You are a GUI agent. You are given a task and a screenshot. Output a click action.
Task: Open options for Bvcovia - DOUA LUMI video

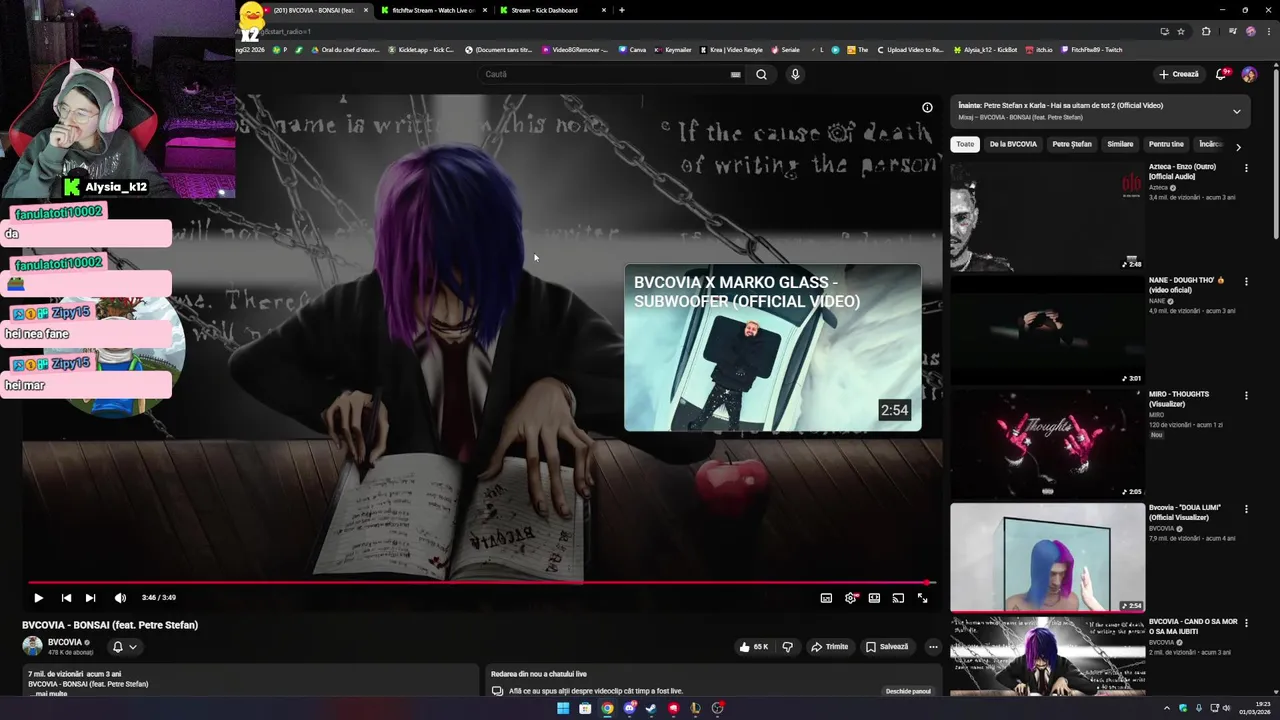(x=1246, y=509)
